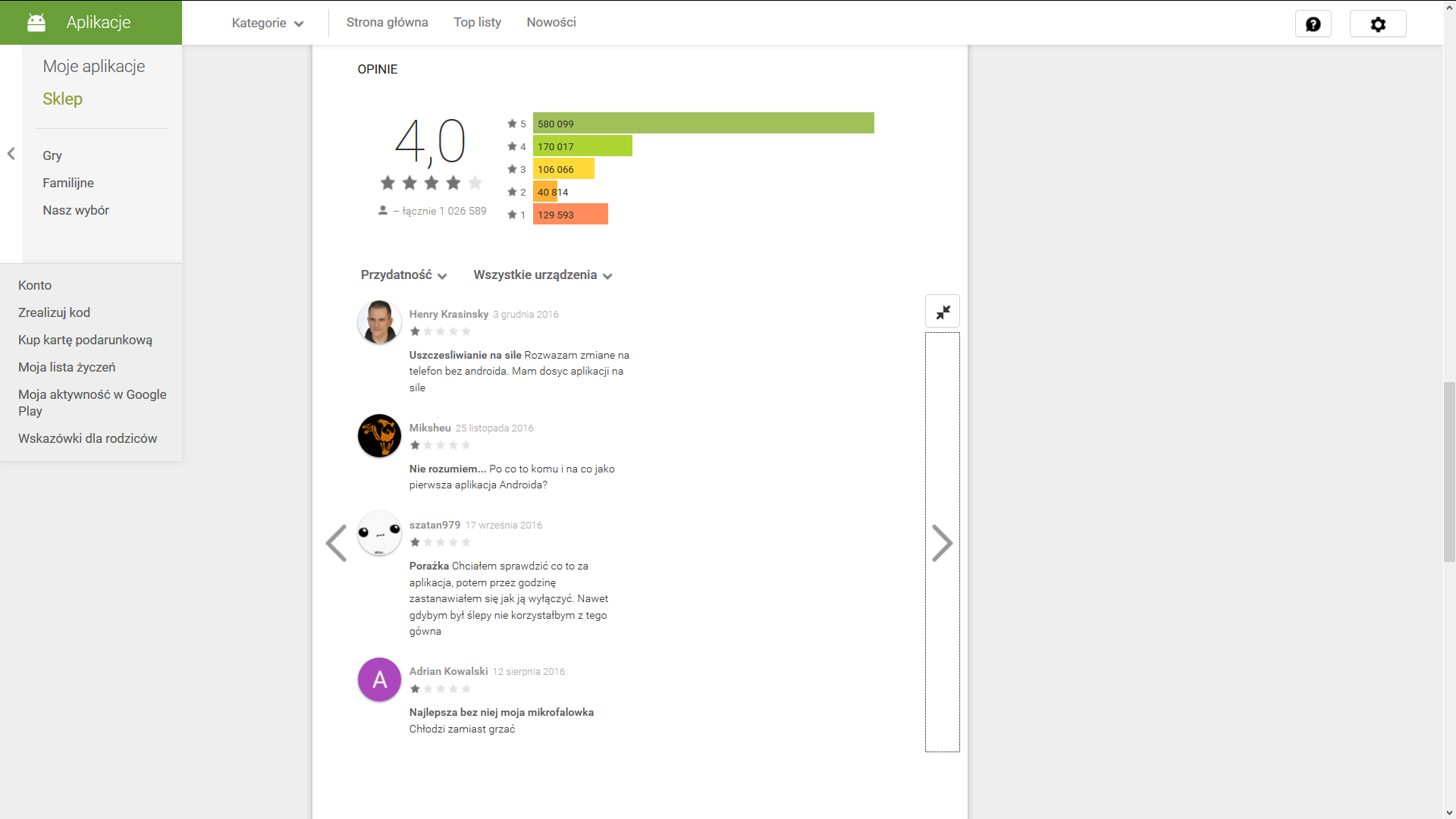1456x819 pixels.
Task: Click Adrian Kowalski's purple avatar
Action: click(x=379, y=679)
